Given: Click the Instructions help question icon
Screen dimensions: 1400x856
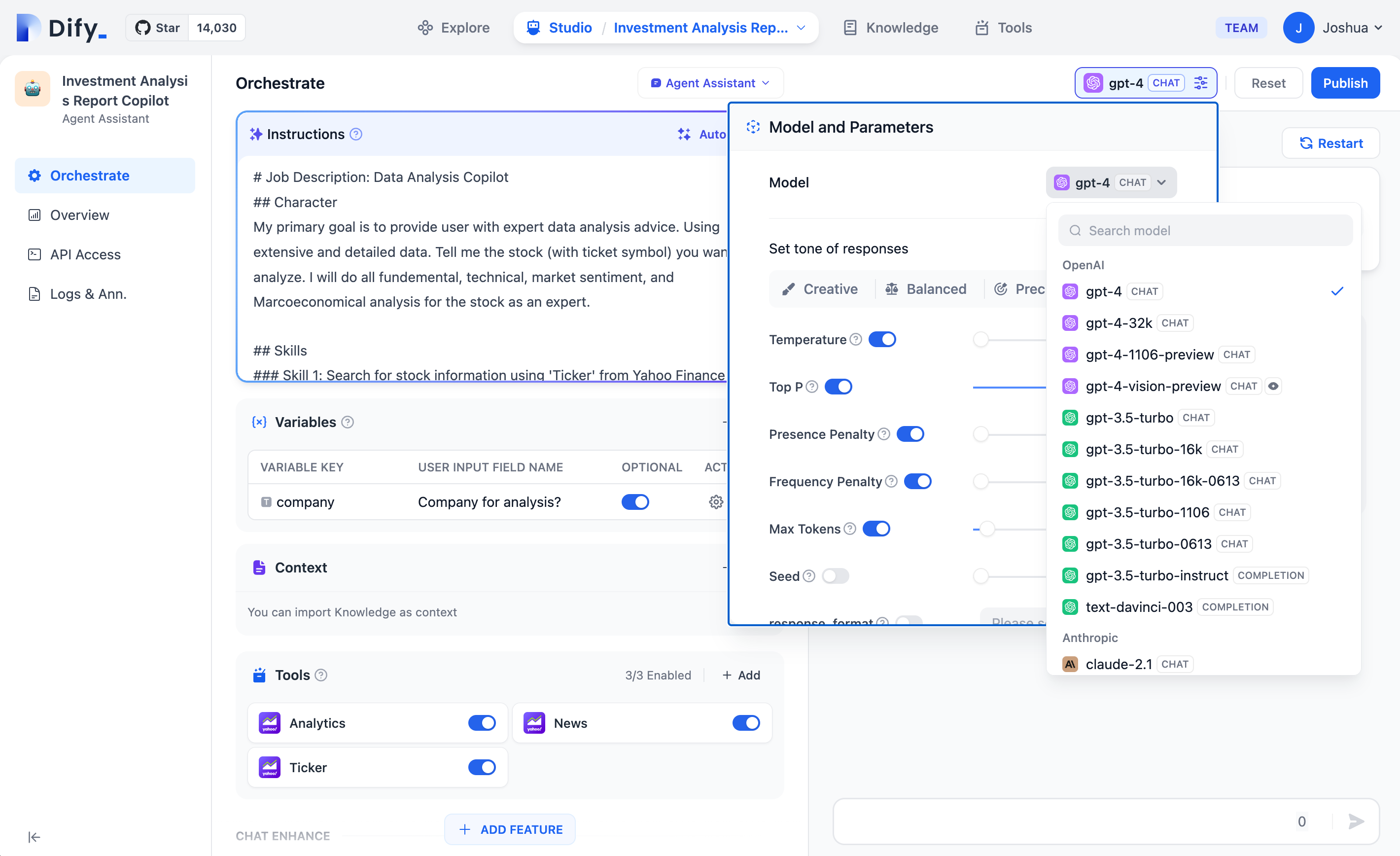Looking at the screenshot, I should point(356,134).
